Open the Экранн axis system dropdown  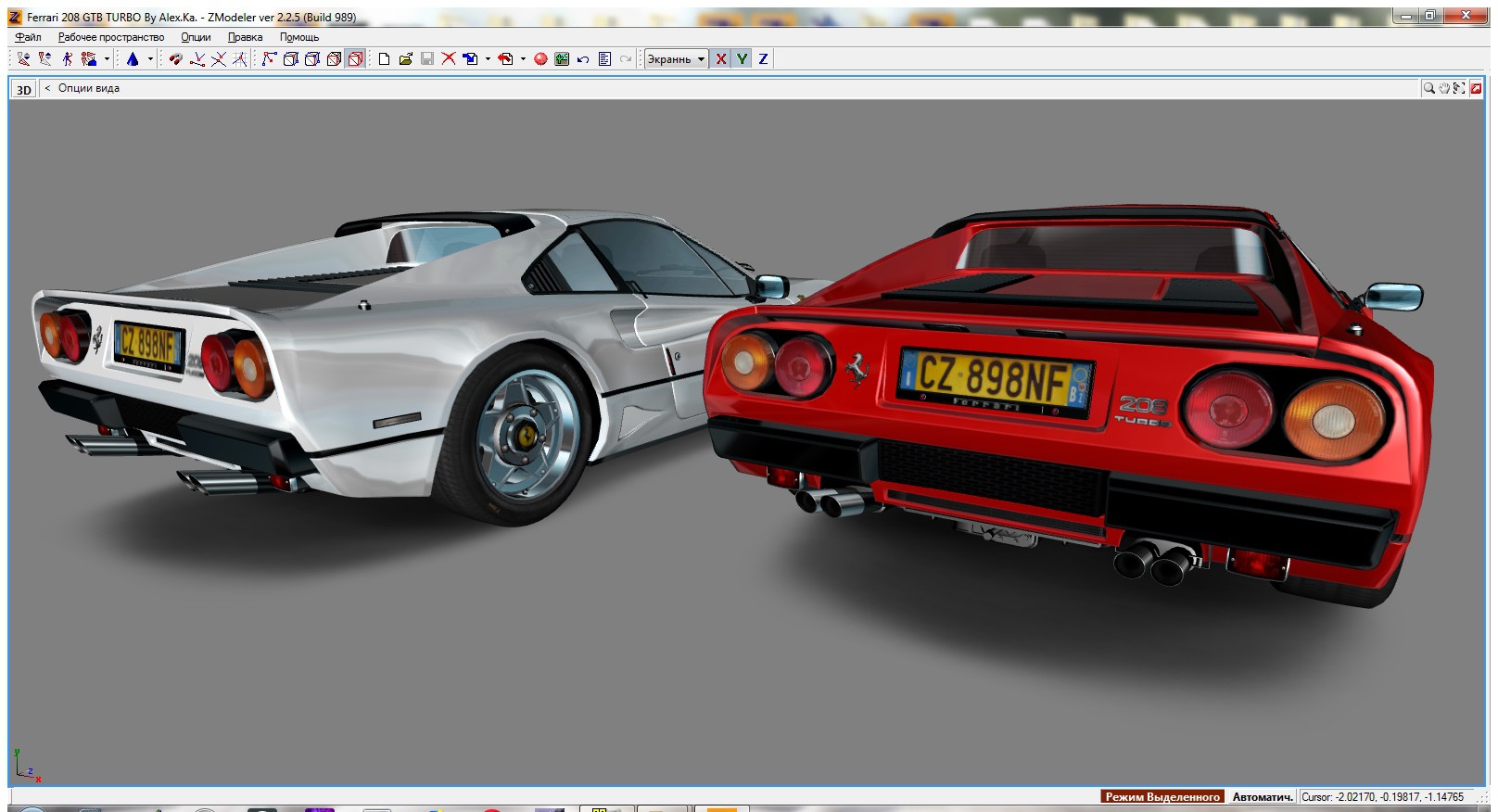[x=676, y=58]
